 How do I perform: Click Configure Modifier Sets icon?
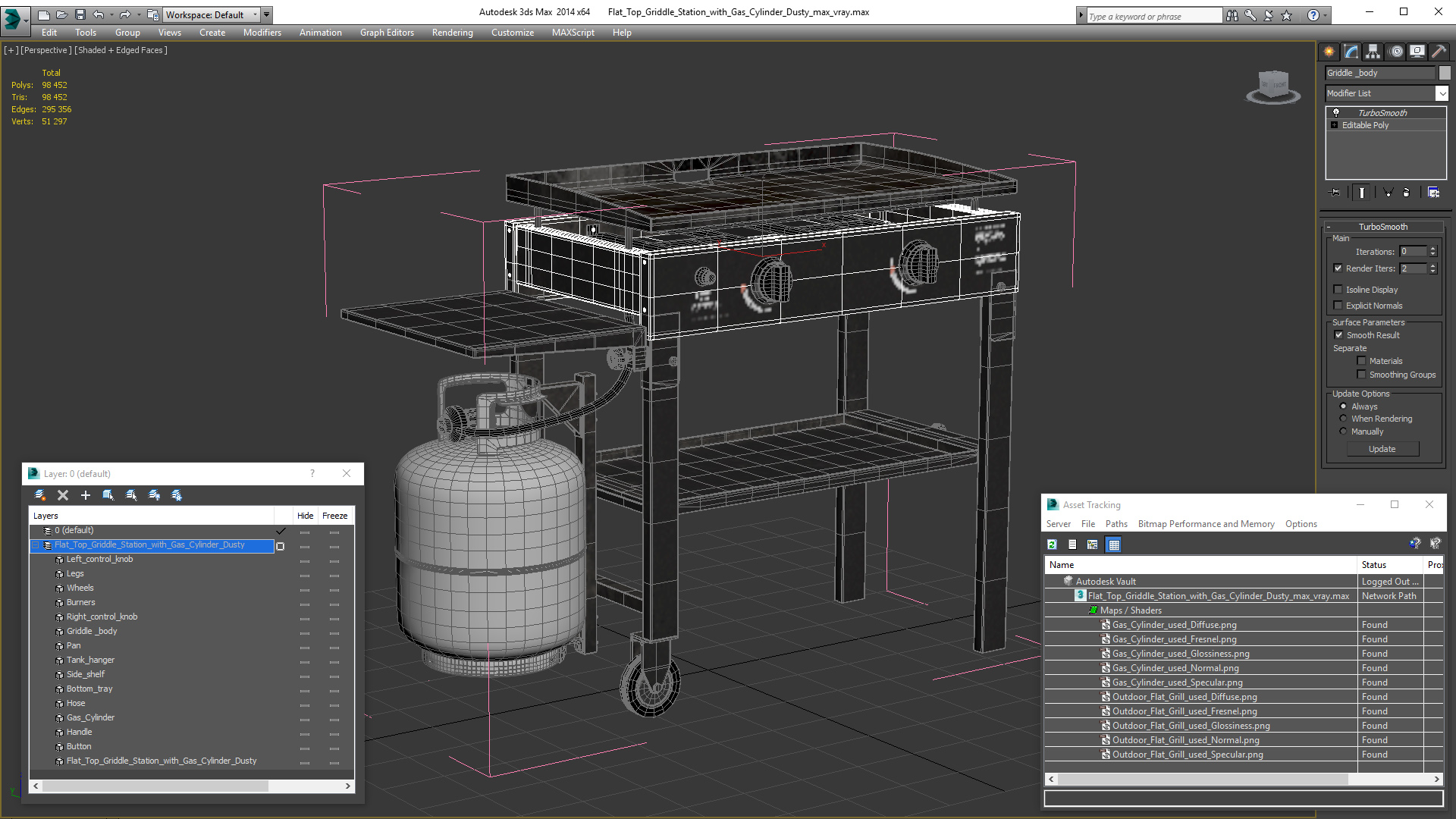coord(1433,193)
